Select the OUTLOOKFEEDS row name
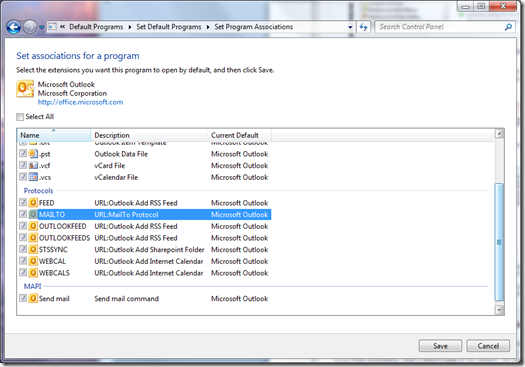The width and height of the screenshot is (525, 367). coord(64,238)
